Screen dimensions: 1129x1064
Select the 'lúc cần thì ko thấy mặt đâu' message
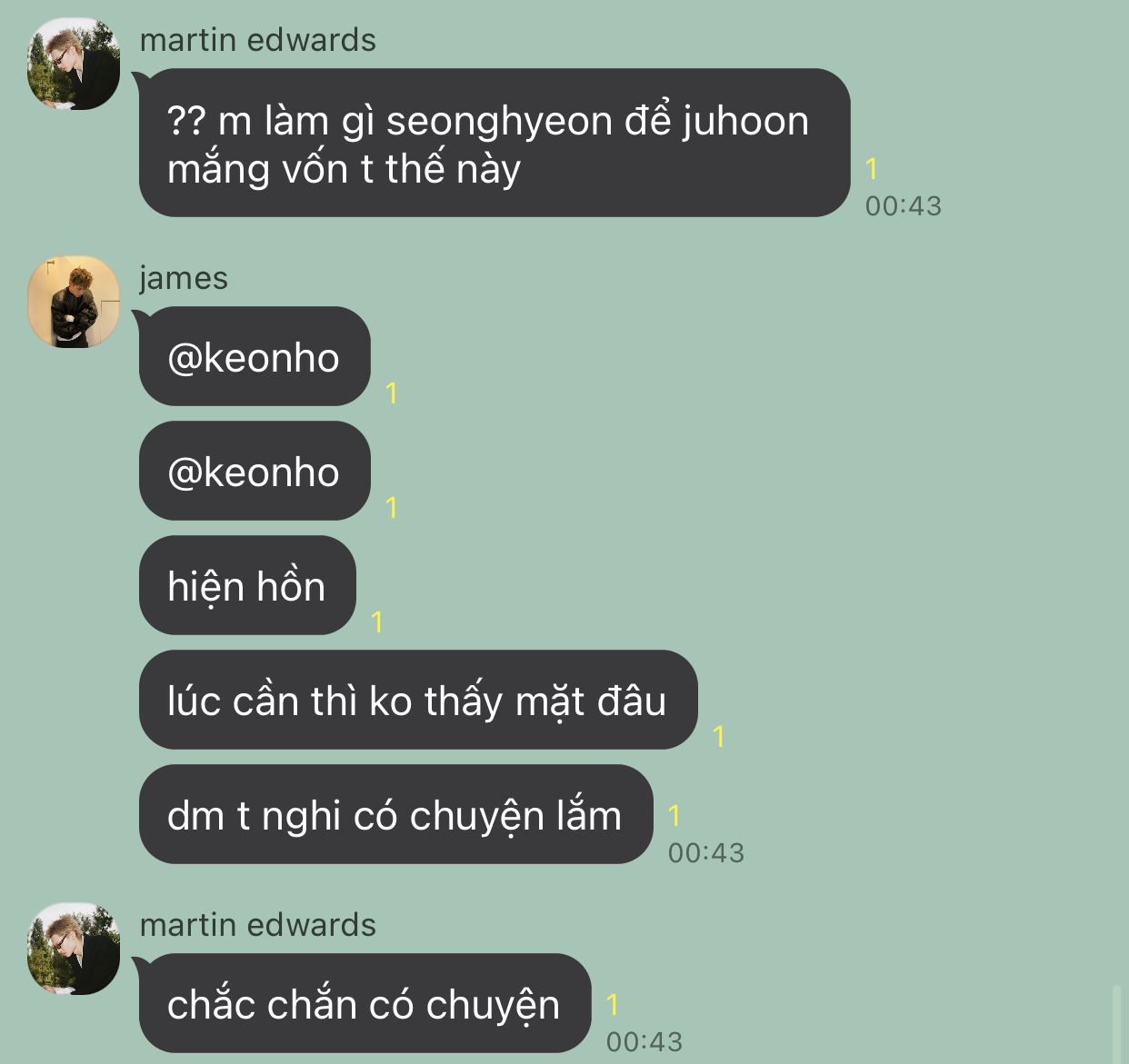point(418,700)
